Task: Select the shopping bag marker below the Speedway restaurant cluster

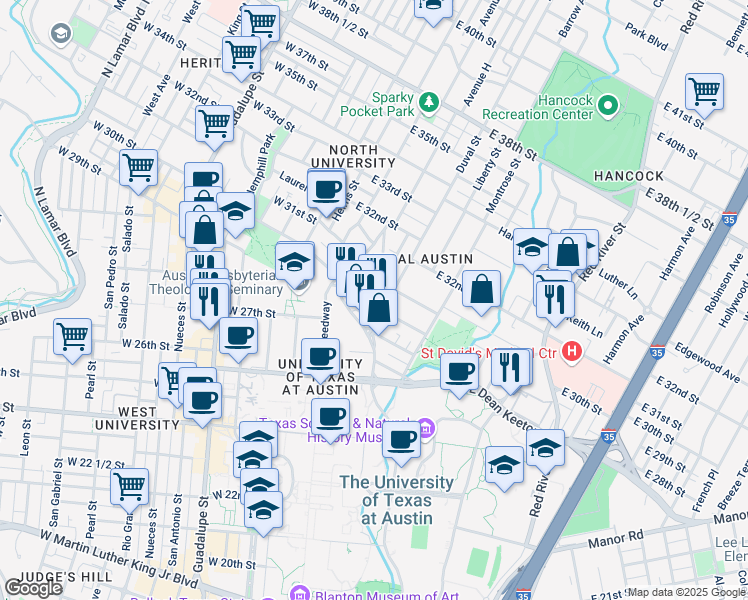Action: 379,308
